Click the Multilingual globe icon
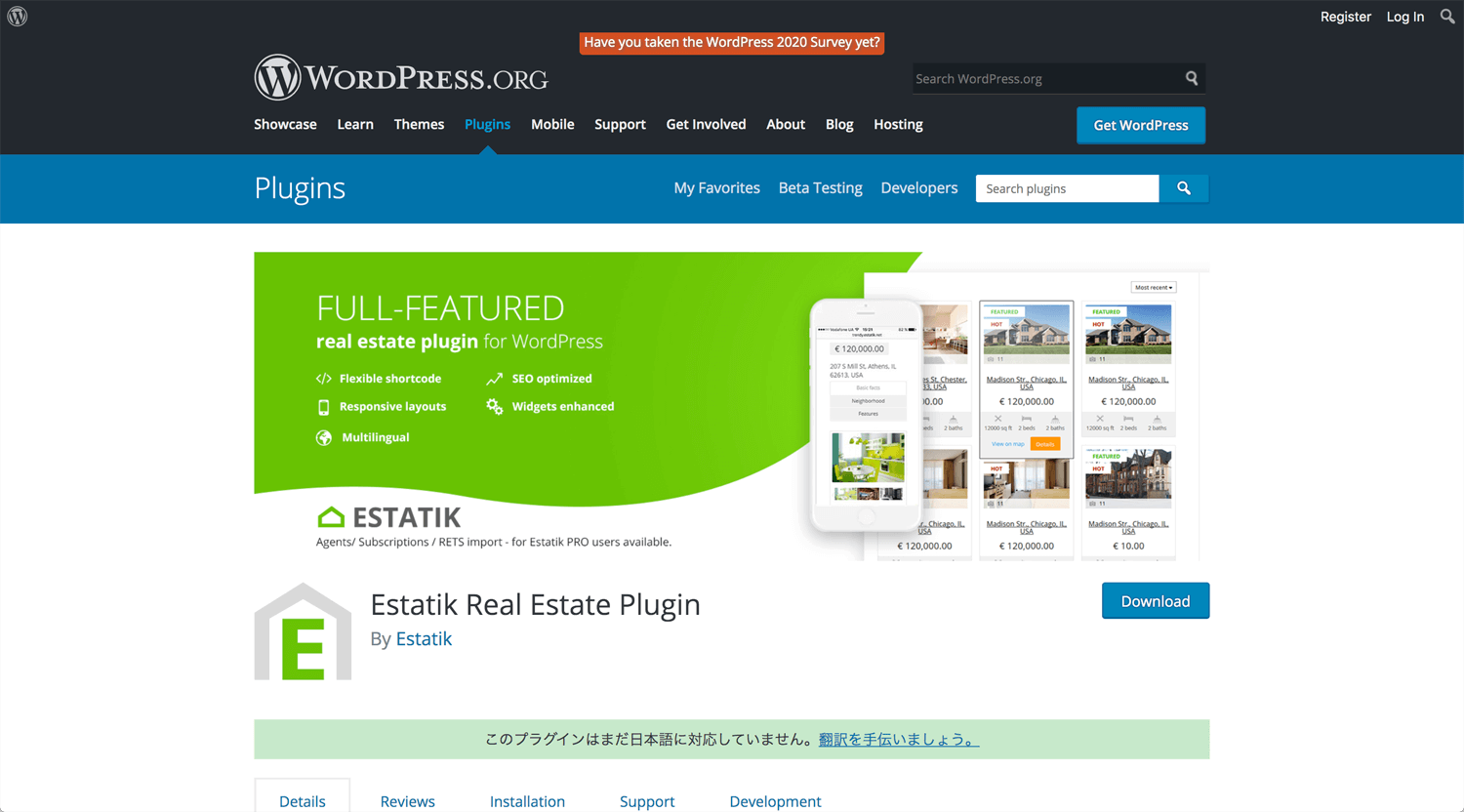This screenshot has height=812, width=1464. pyautogui.click(x=324, y=438)
